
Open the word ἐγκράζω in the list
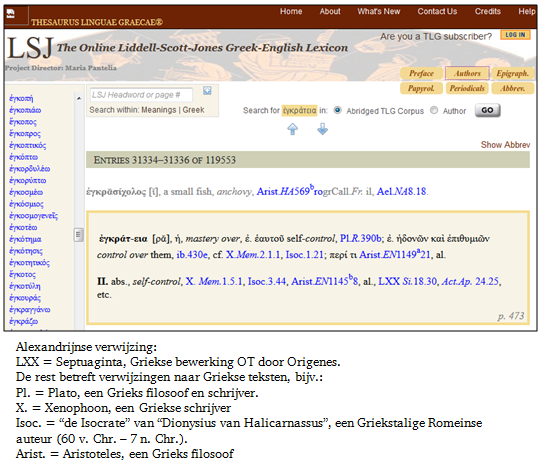tap(24, 322)
